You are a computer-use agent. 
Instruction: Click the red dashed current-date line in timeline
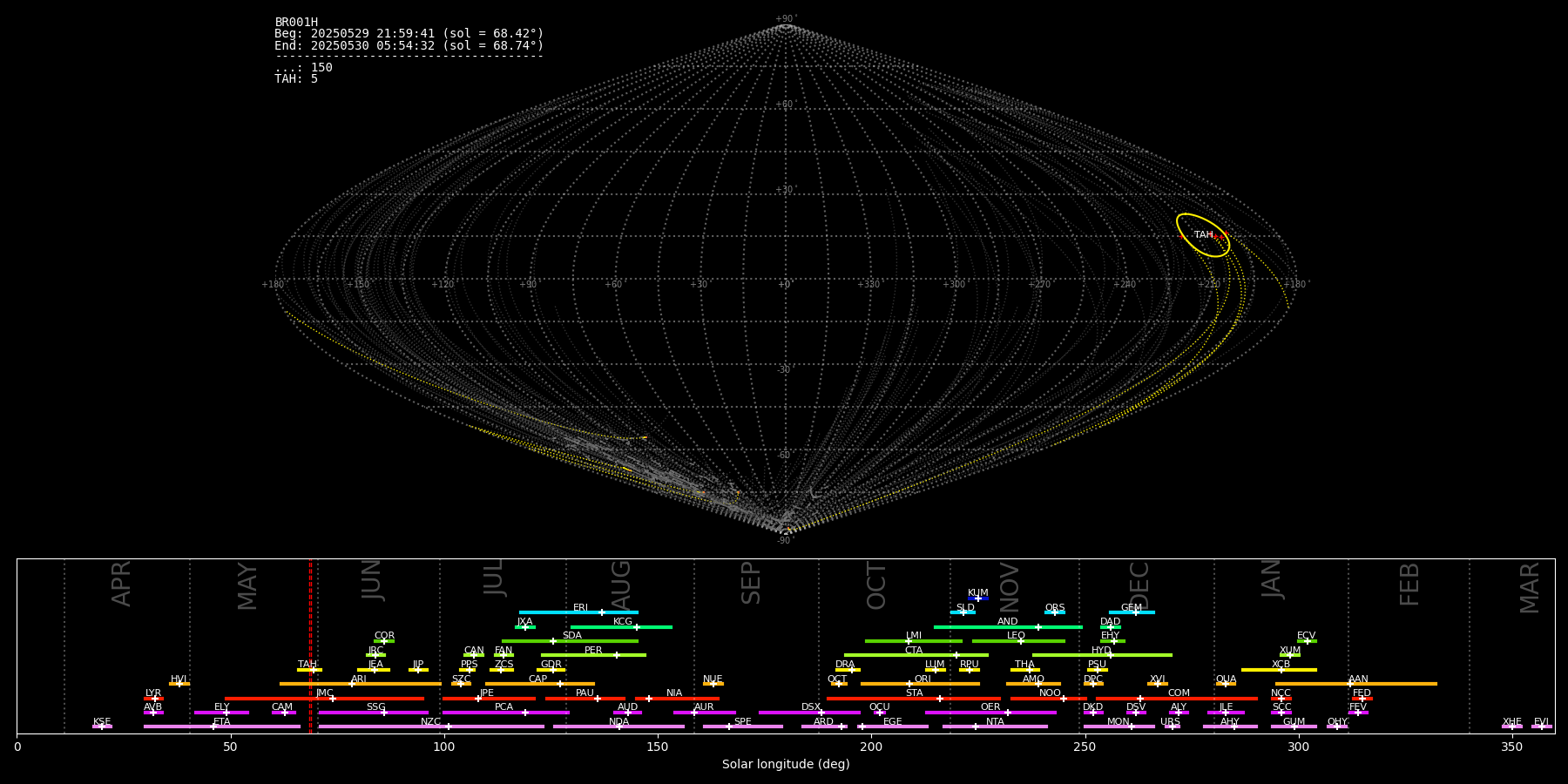310,645
